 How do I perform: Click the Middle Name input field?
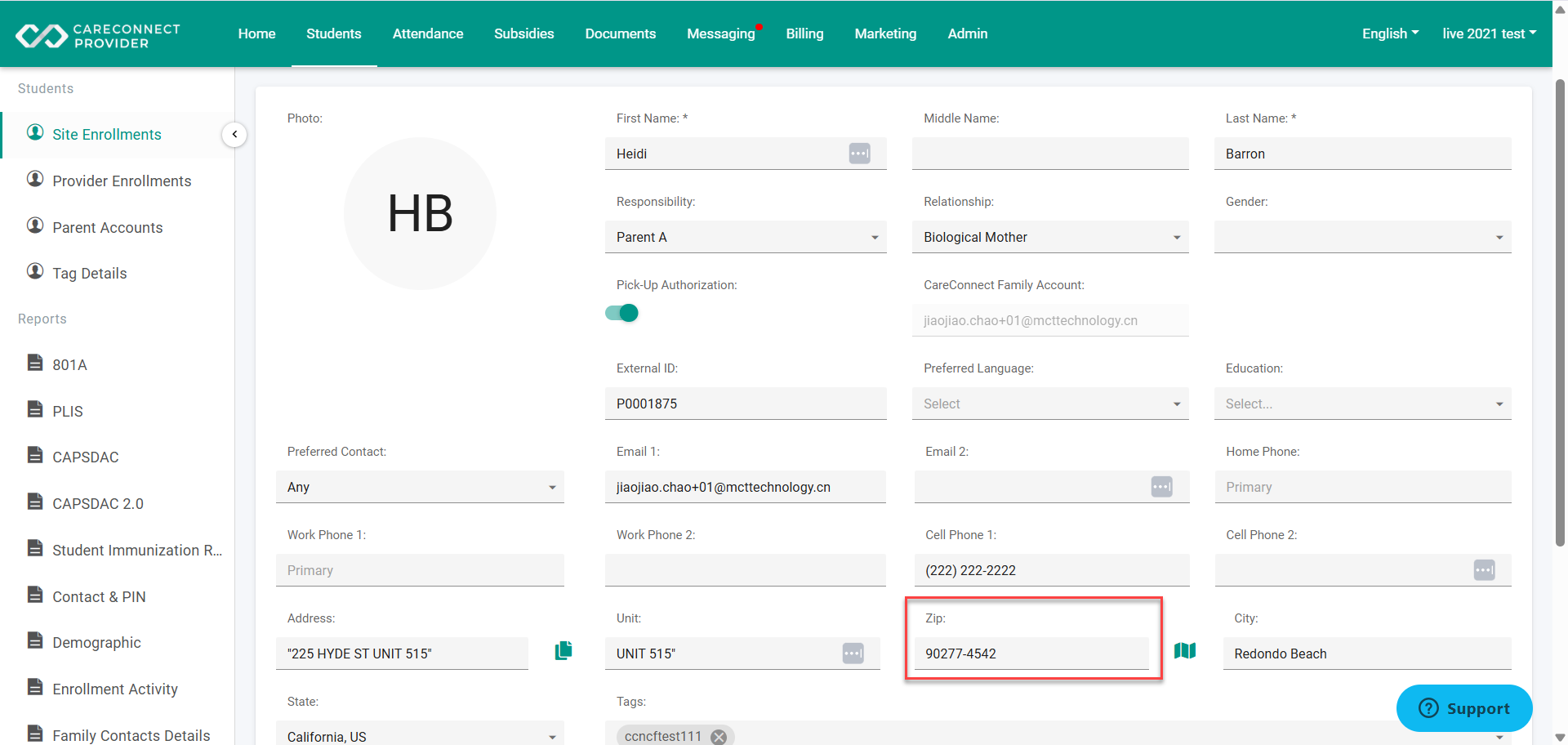click(x=1050, y=154)
